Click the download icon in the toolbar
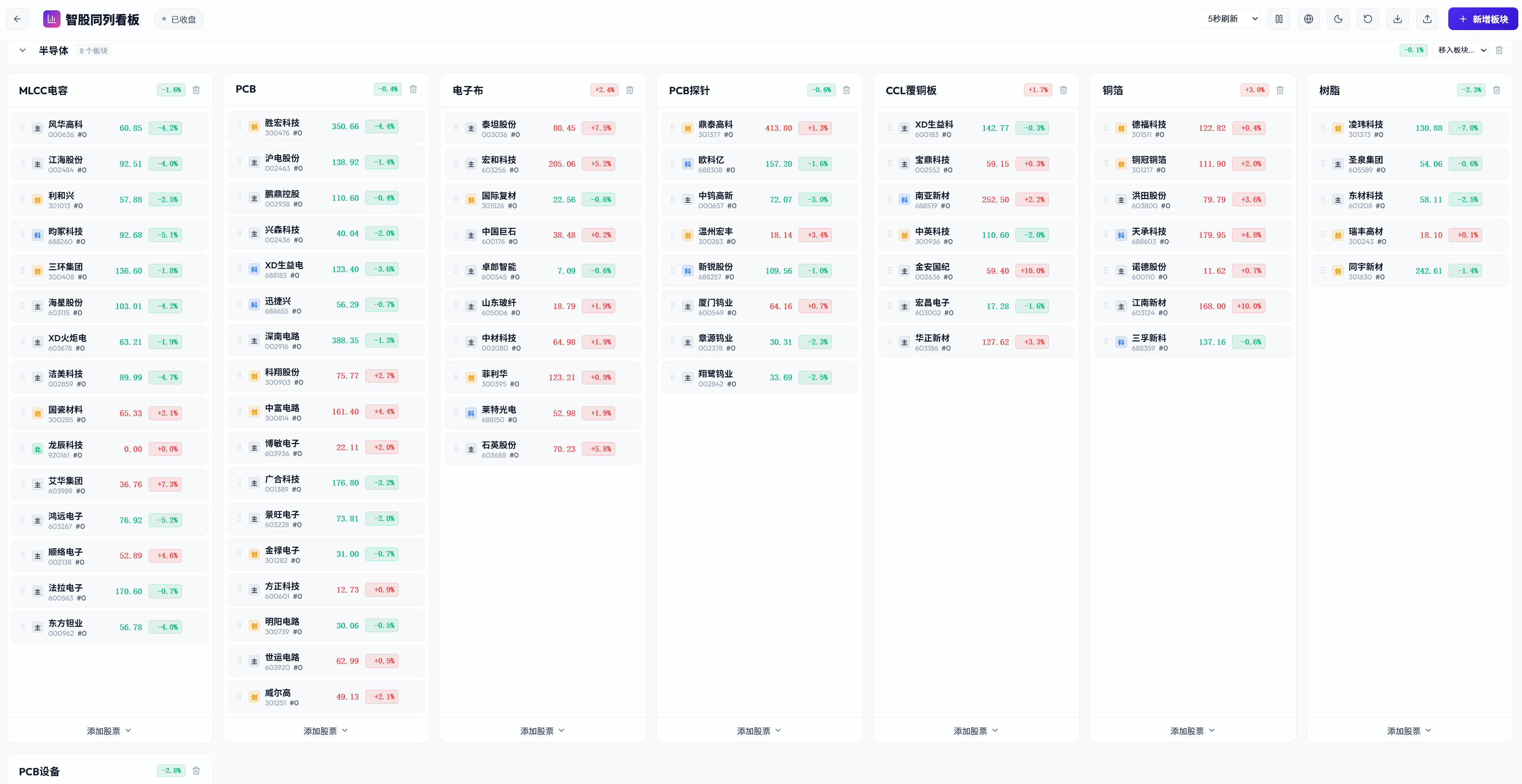The image size is (1522, 784). point(1397,19)
